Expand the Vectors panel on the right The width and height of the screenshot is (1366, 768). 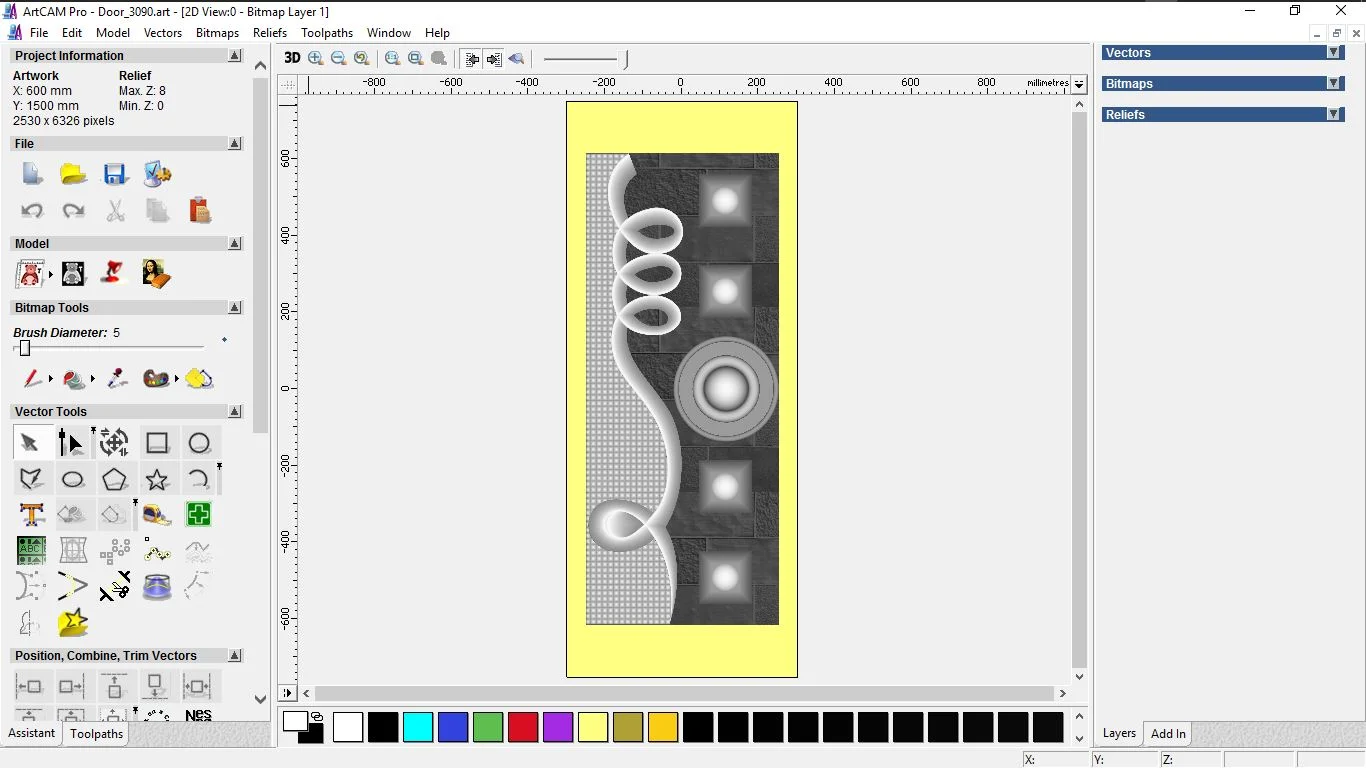1333,53
